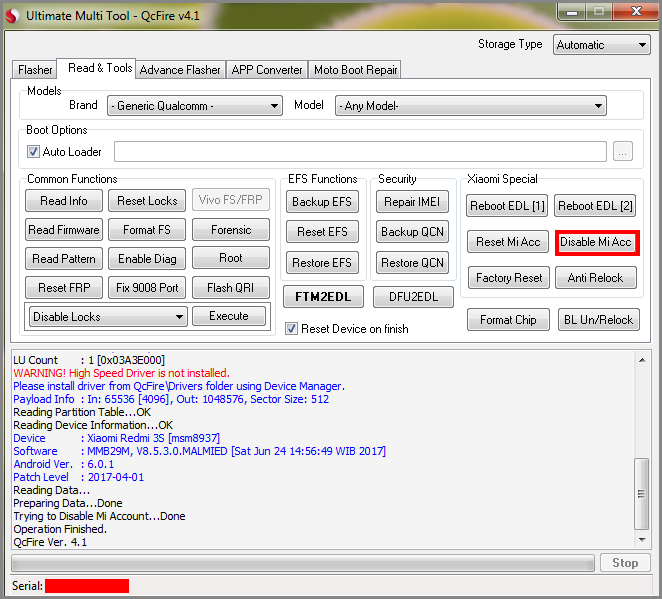Image resolution: width=662 pixels, height=599 pixels.
Task: Click the Backup QCN button
Action: pos(412,232)
